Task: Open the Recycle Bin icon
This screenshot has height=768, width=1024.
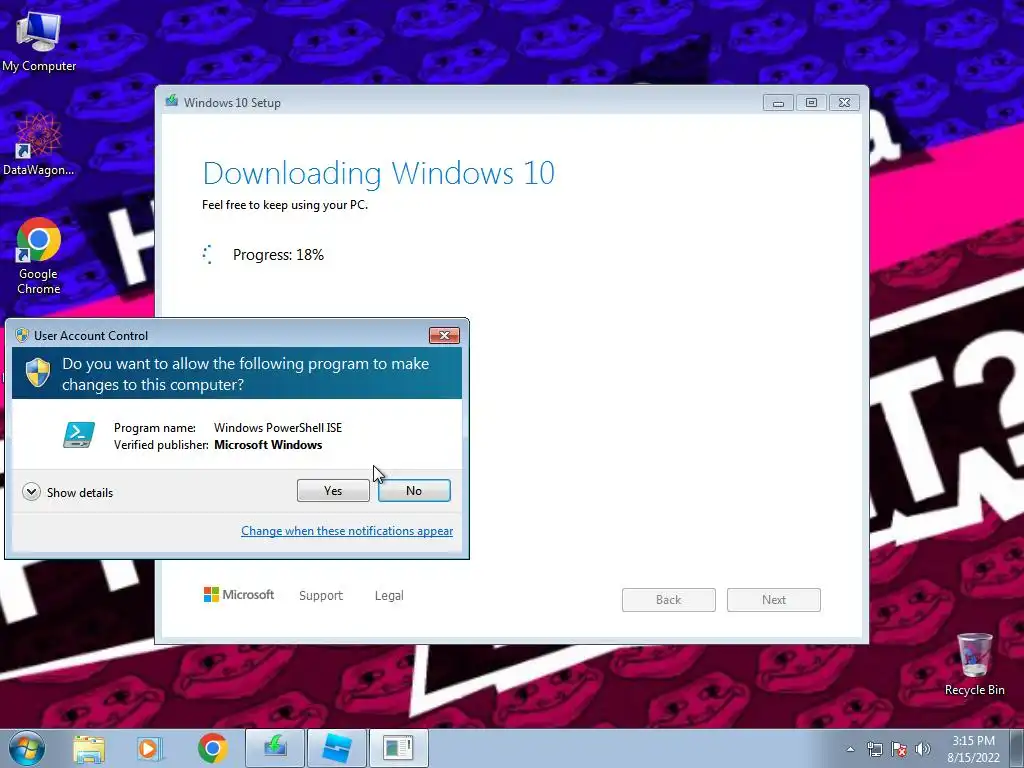Action: [974, 664]
